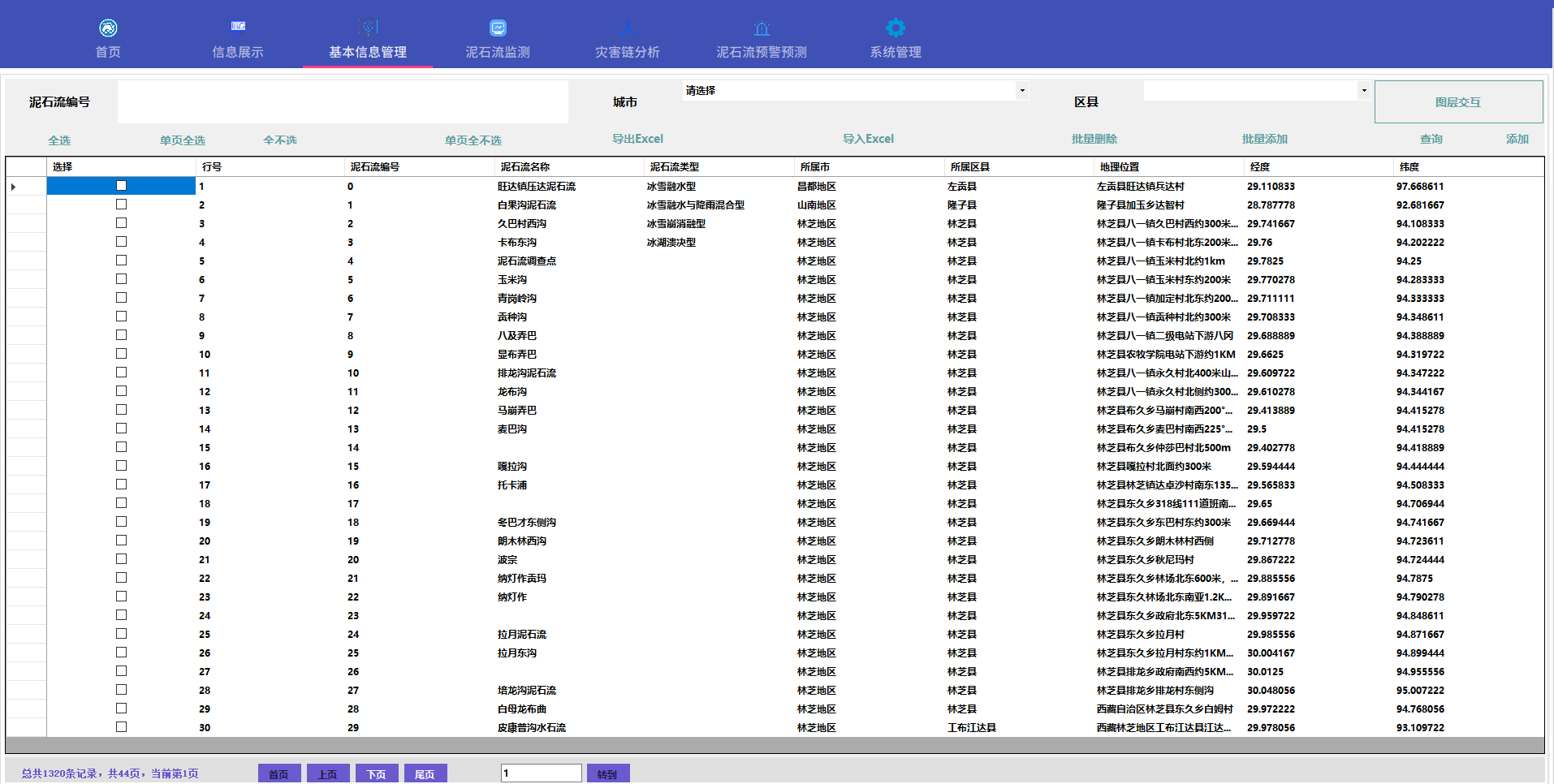Click the 经度 column header
This screenshot has height=784, width=1554.
click(1319, 166)
